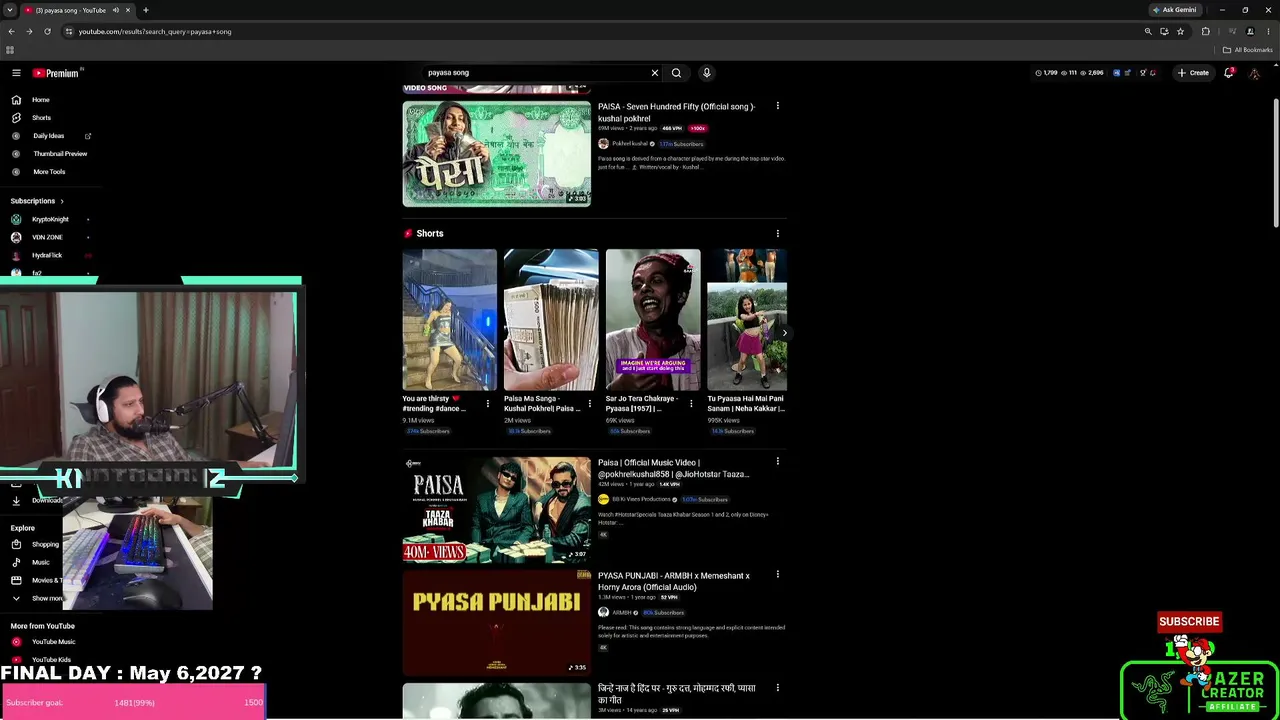Open the YouTube guide hamburger menu
Image resolution: width=1280 pixels, height=720 pixels.
pos(16,73)
